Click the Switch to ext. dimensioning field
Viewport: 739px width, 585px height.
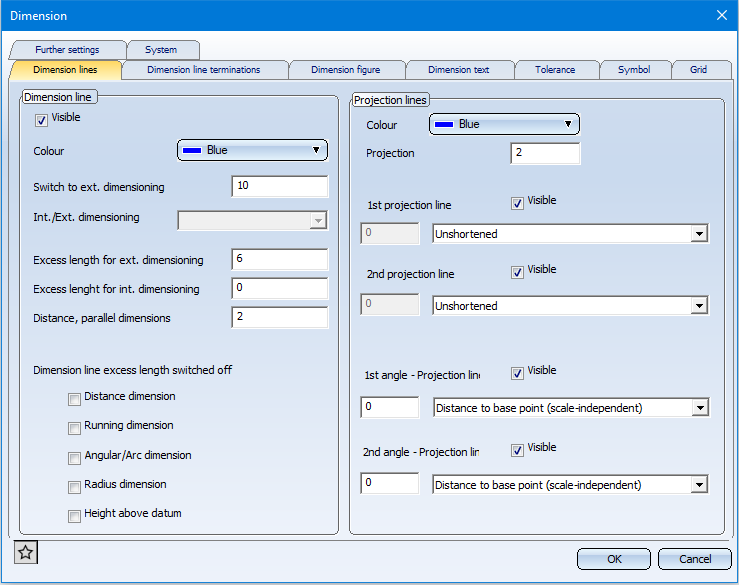pos(279,187)
